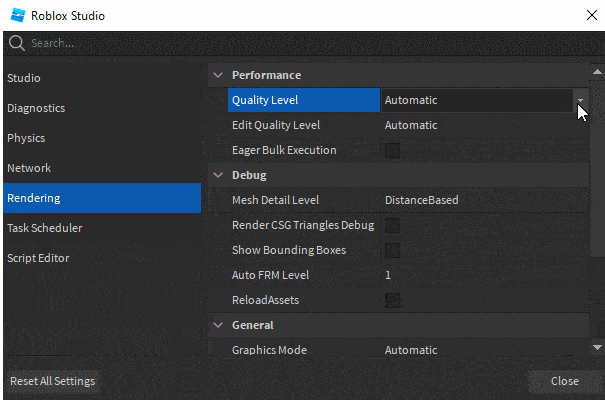Enable the Render CSG Triangles Debug checkbox
The height and width of the screenshot is (400, 605).
(392, 225)
